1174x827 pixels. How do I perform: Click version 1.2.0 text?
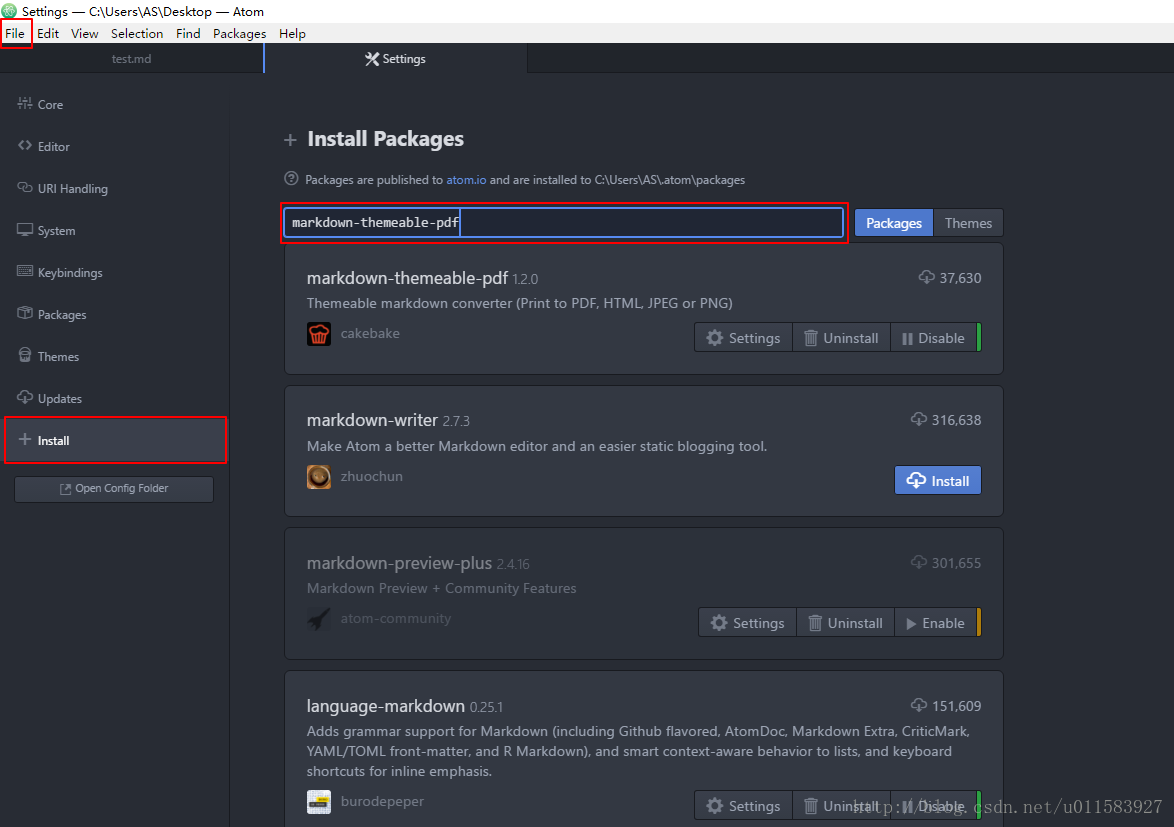pyautogui.click(x=525, y=279)
